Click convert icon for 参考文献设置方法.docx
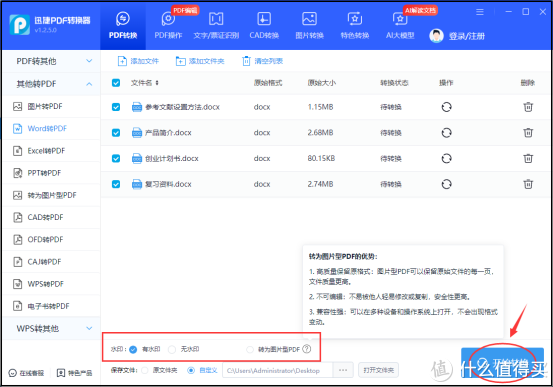The width and height of the screenshot is (553, 387). 446,107
